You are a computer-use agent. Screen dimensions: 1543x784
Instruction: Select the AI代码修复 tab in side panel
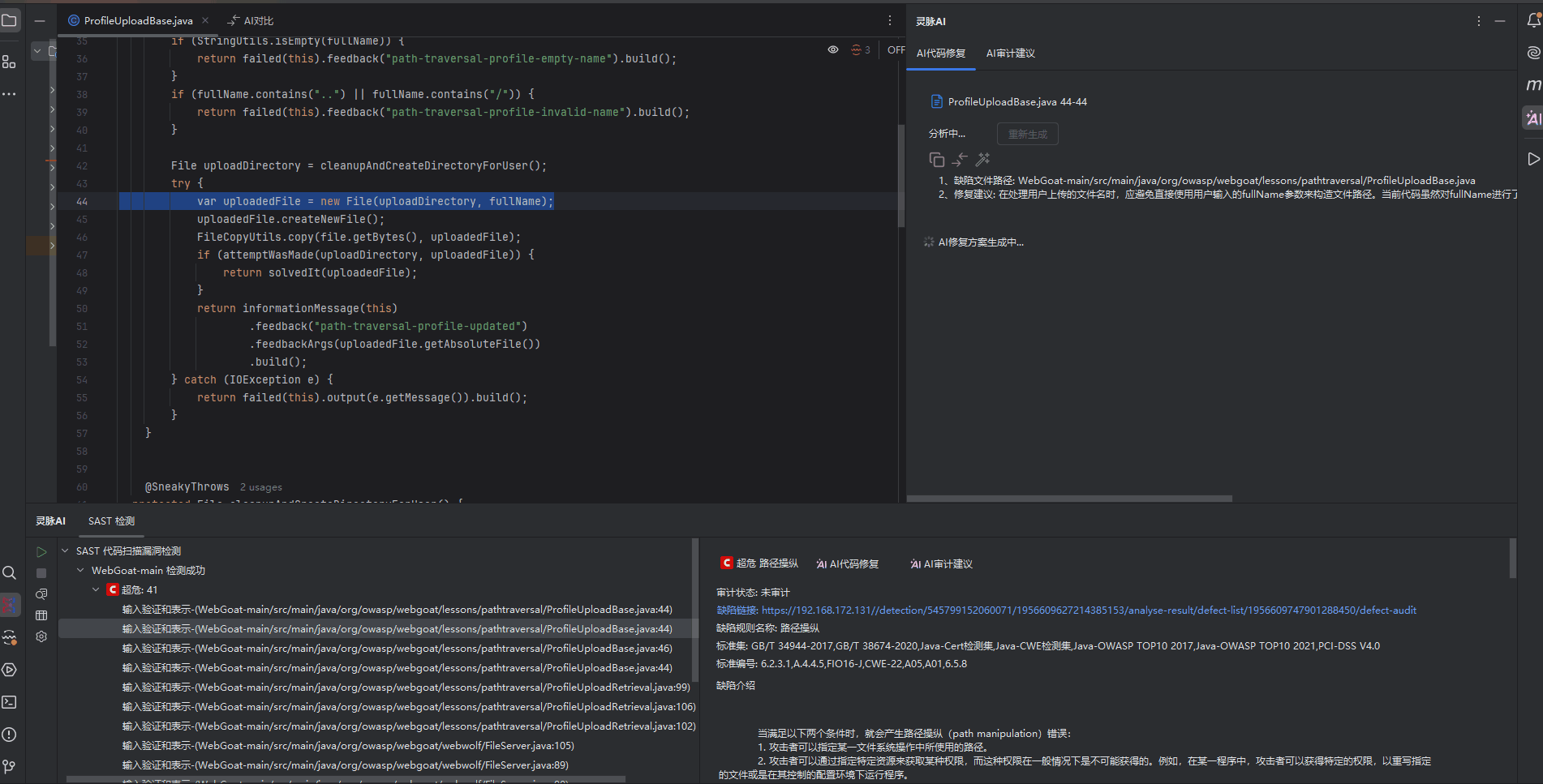(941, 53)
